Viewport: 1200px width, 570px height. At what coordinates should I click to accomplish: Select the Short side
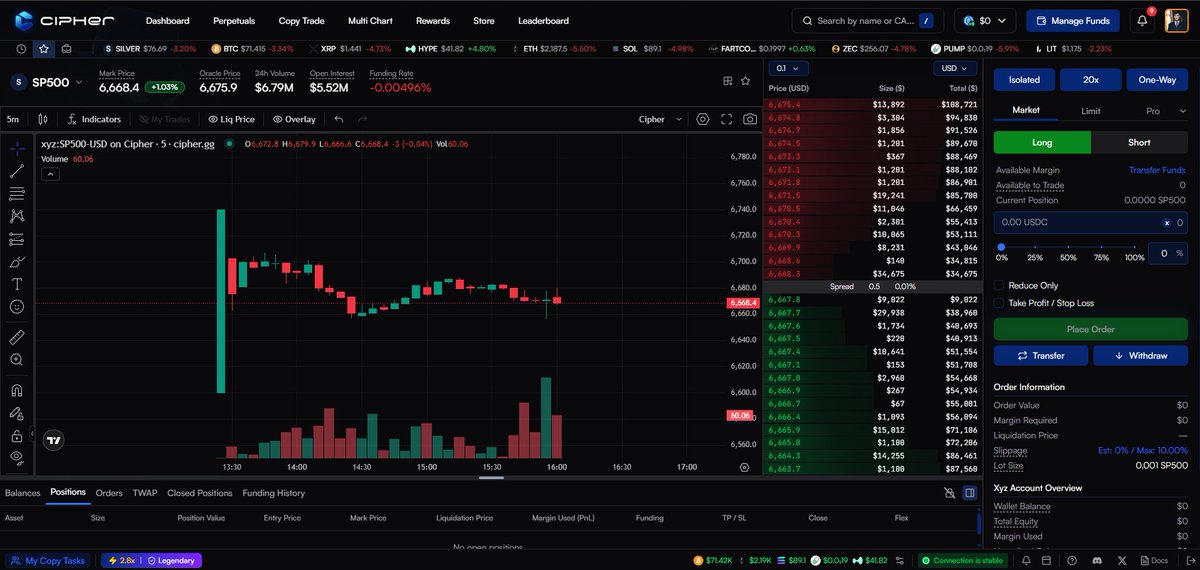point(1139,143)
